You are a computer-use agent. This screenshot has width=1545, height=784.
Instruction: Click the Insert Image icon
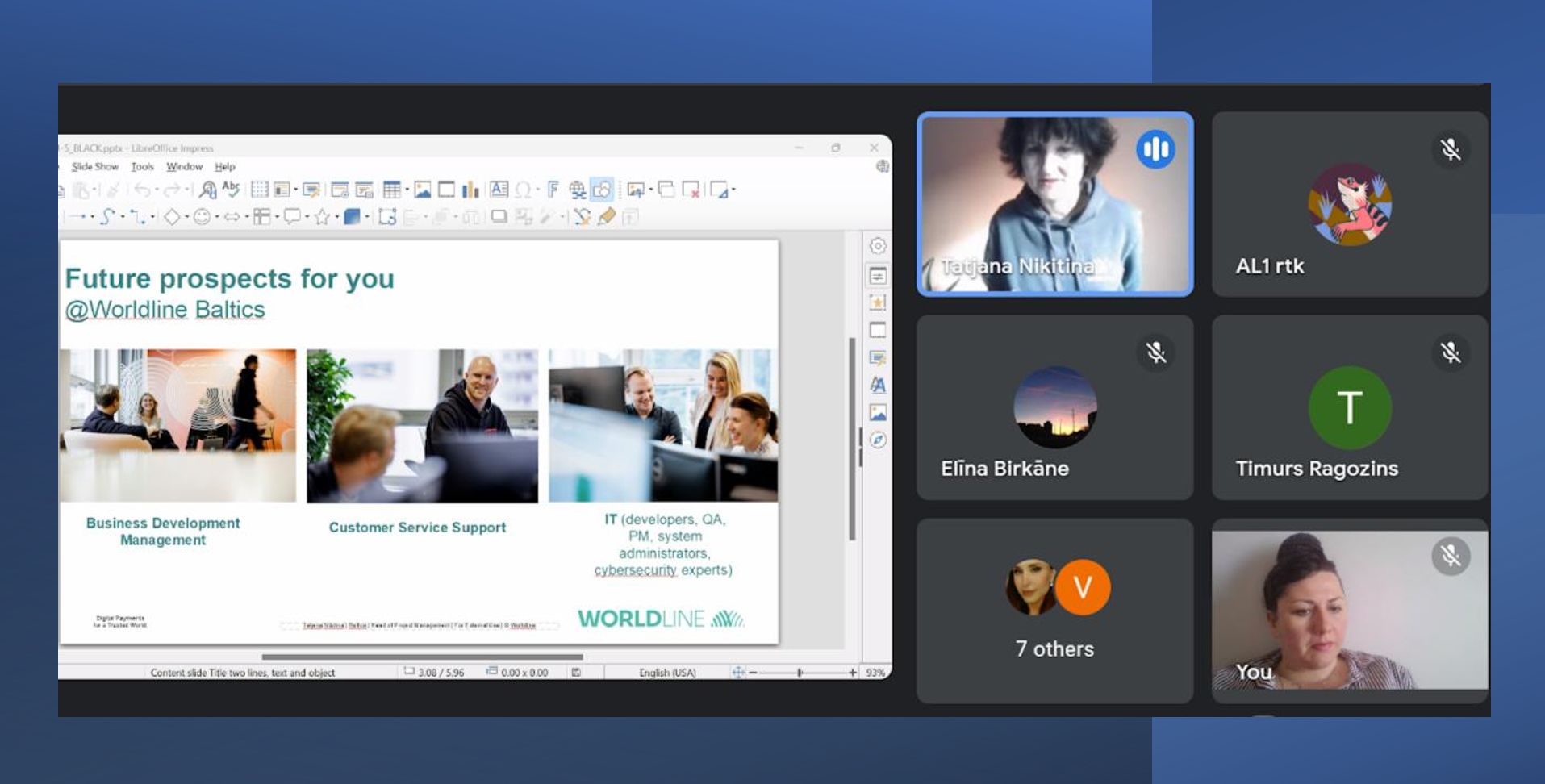click(x=423, y=190)
